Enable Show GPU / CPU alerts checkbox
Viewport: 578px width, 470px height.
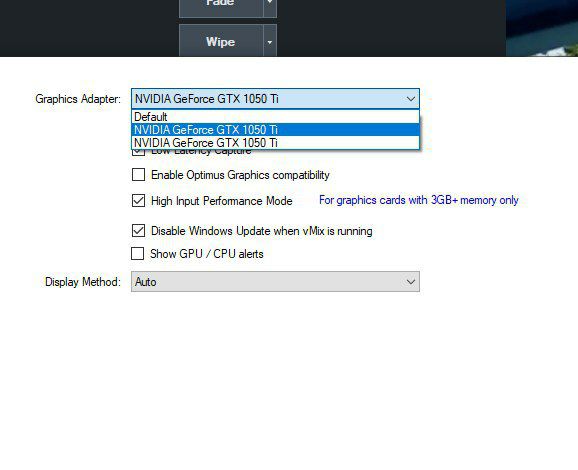click(137, 254)
